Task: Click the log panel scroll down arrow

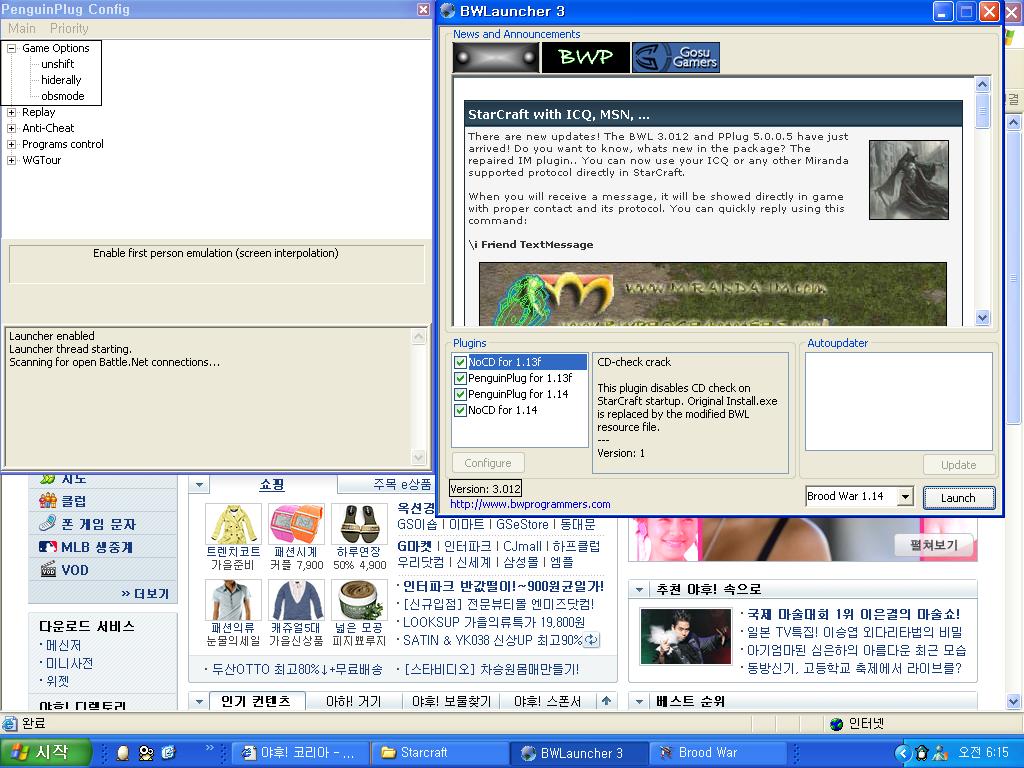Action: coord(419,457)
